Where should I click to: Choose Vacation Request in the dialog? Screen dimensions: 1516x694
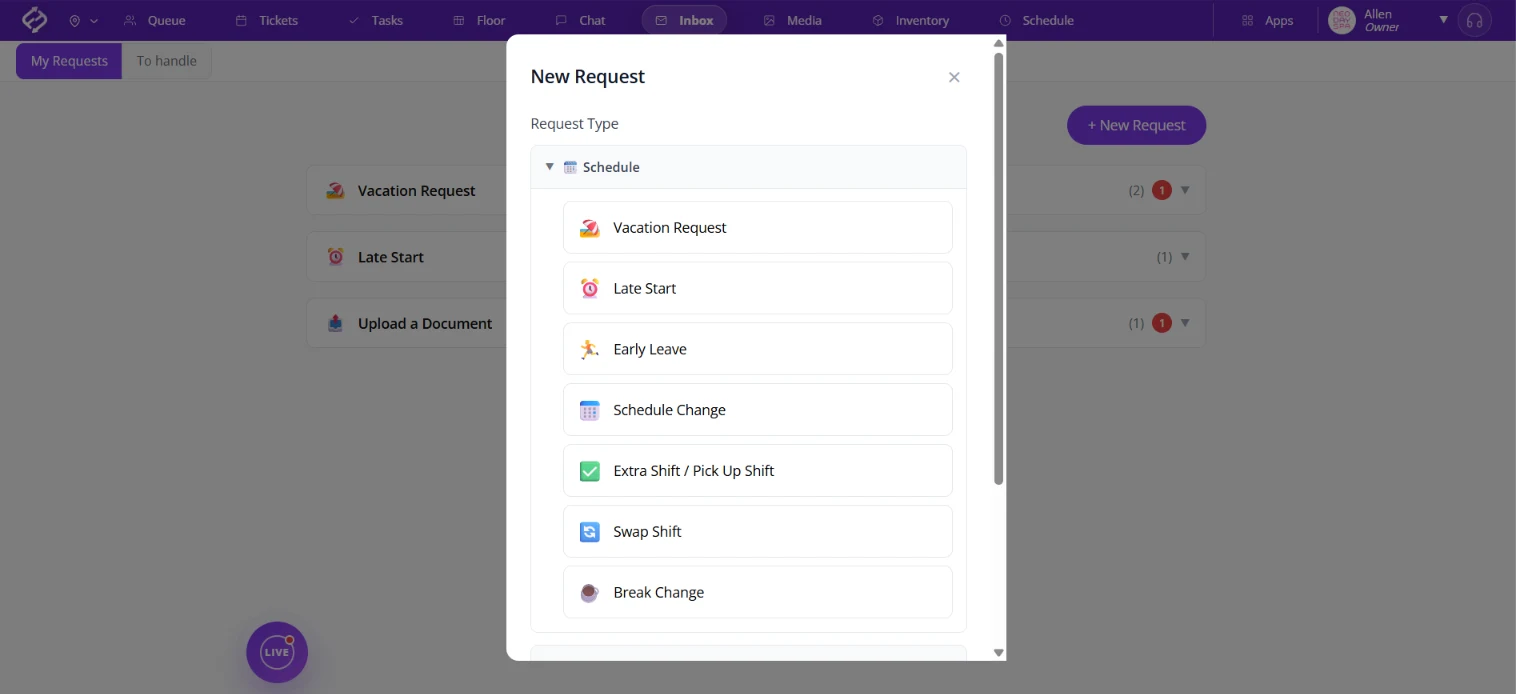758,228
